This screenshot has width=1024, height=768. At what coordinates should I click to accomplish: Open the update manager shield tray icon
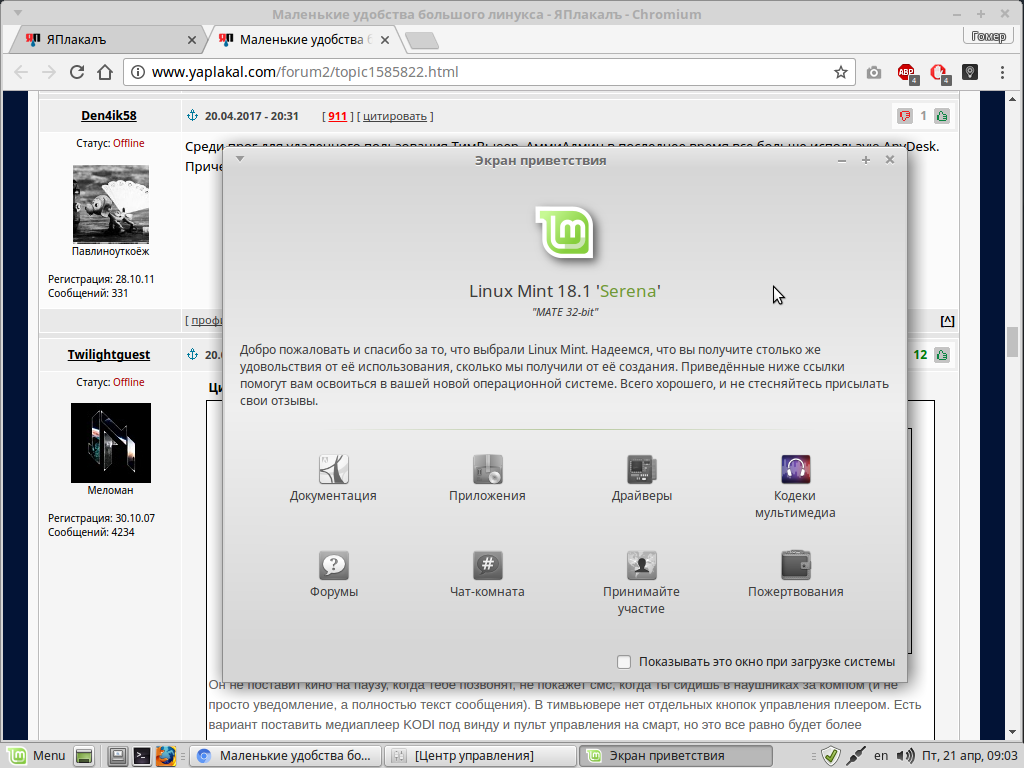point(830,756)
